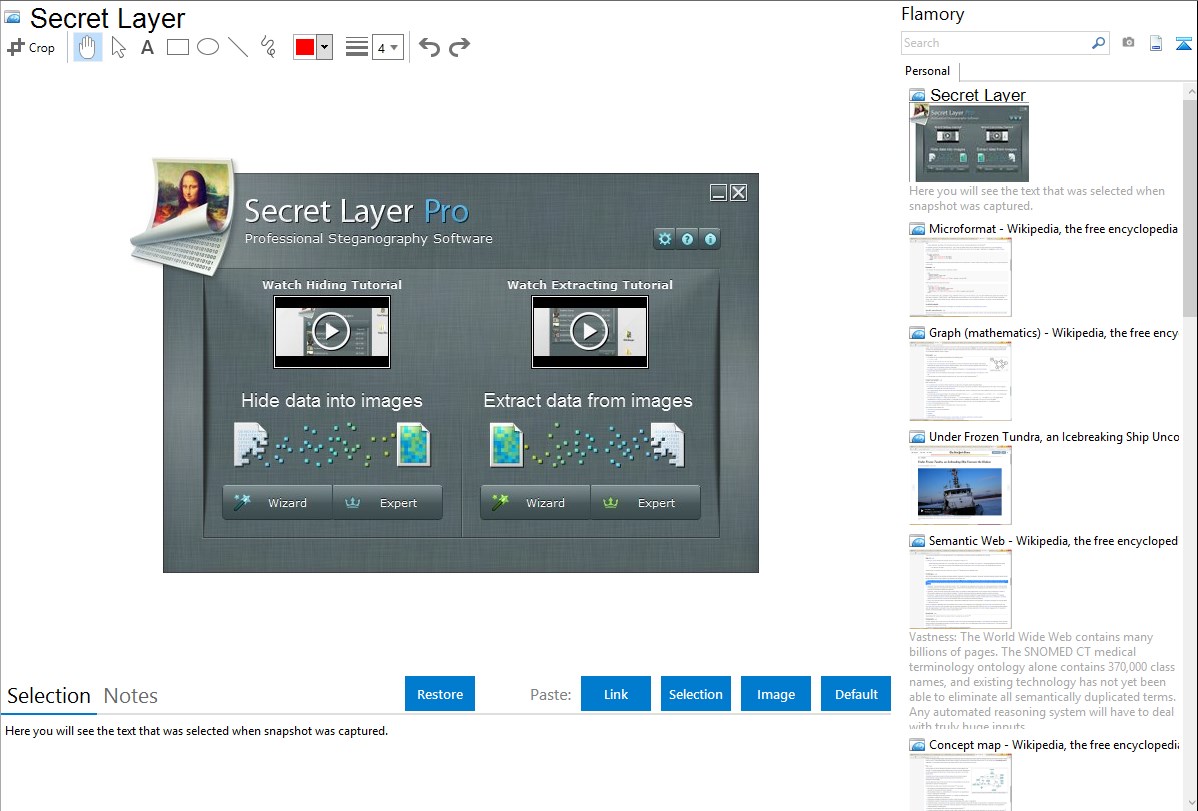Open the Microformat Wikipedia snapshot title
This screenshot has height=811, width=1198.
[x=1053, y=229]
